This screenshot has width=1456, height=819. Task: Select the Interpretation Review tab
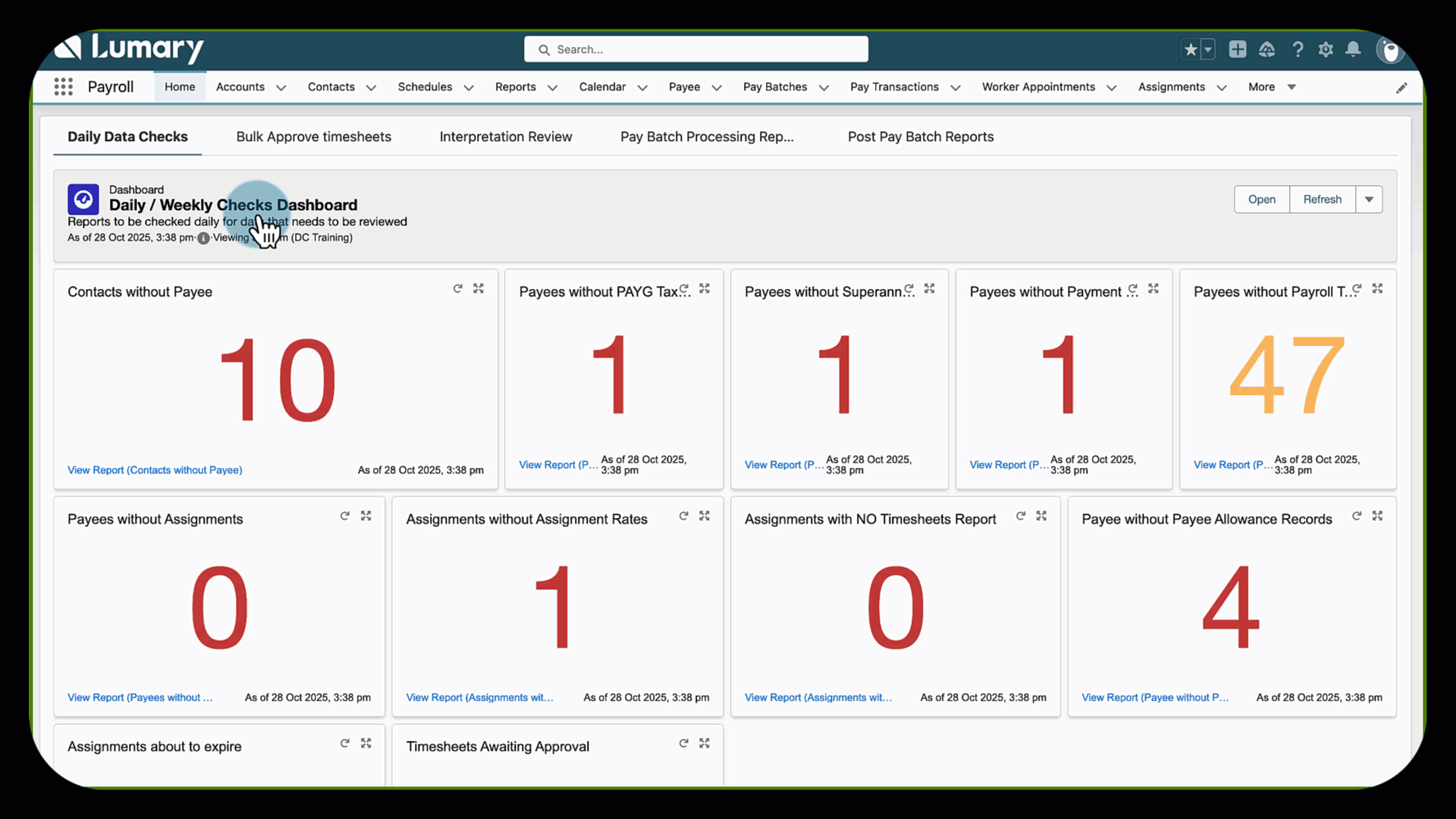point(505,136)
